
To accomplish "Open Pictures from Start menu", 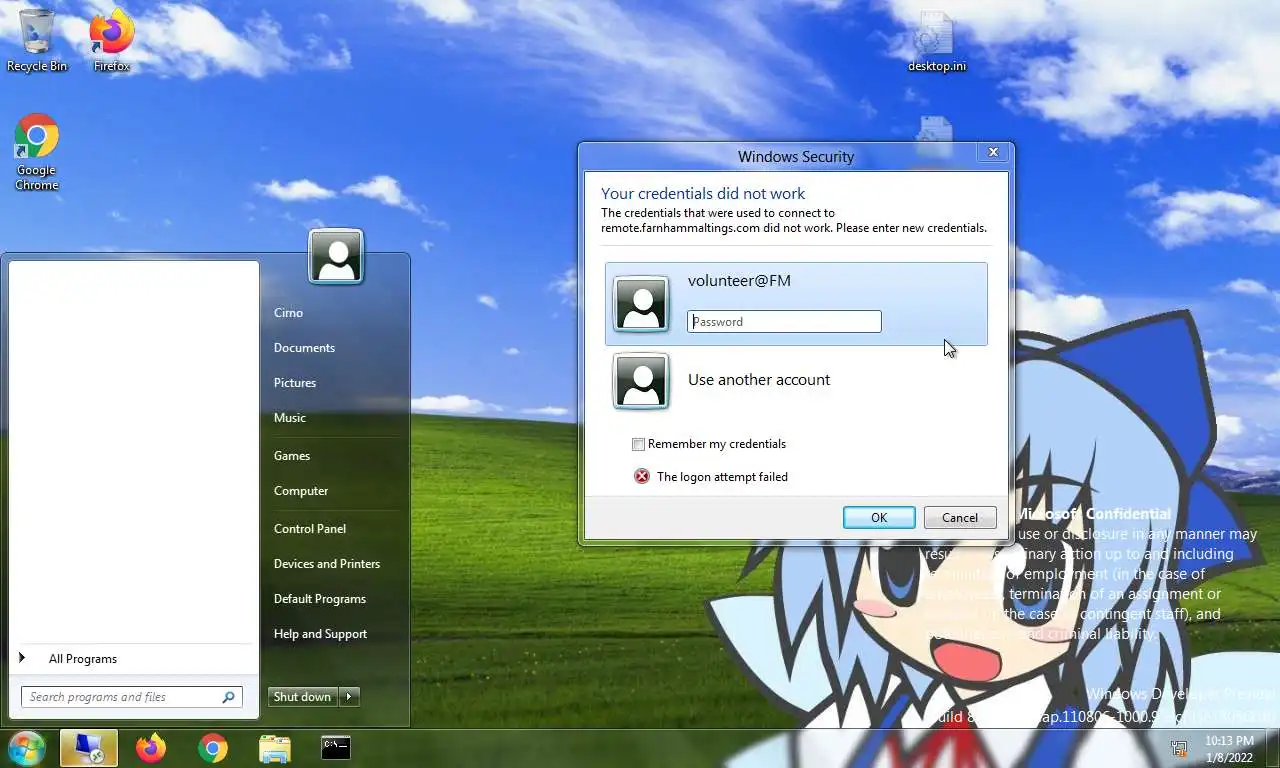I will [x=295, y=383].
